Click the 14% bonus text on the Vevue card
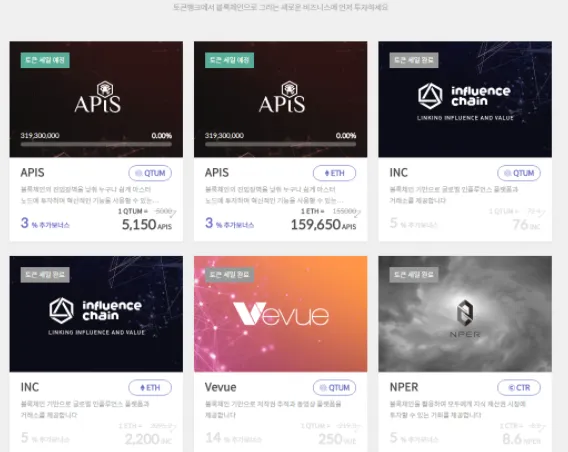This screenshot has width=568, height=452. pos(233,438)
